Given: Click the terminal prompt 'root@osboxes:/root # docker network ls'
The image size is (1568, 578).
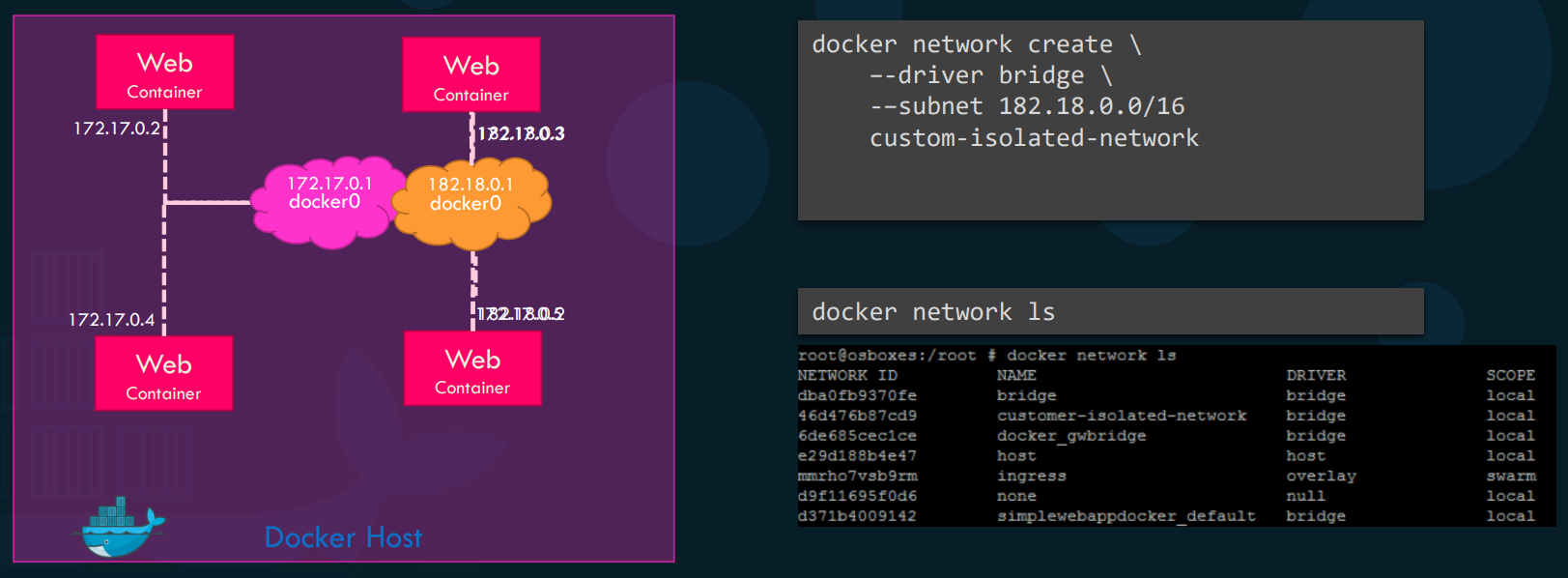Looking at the screenshot, I should (x=986, y=355).
